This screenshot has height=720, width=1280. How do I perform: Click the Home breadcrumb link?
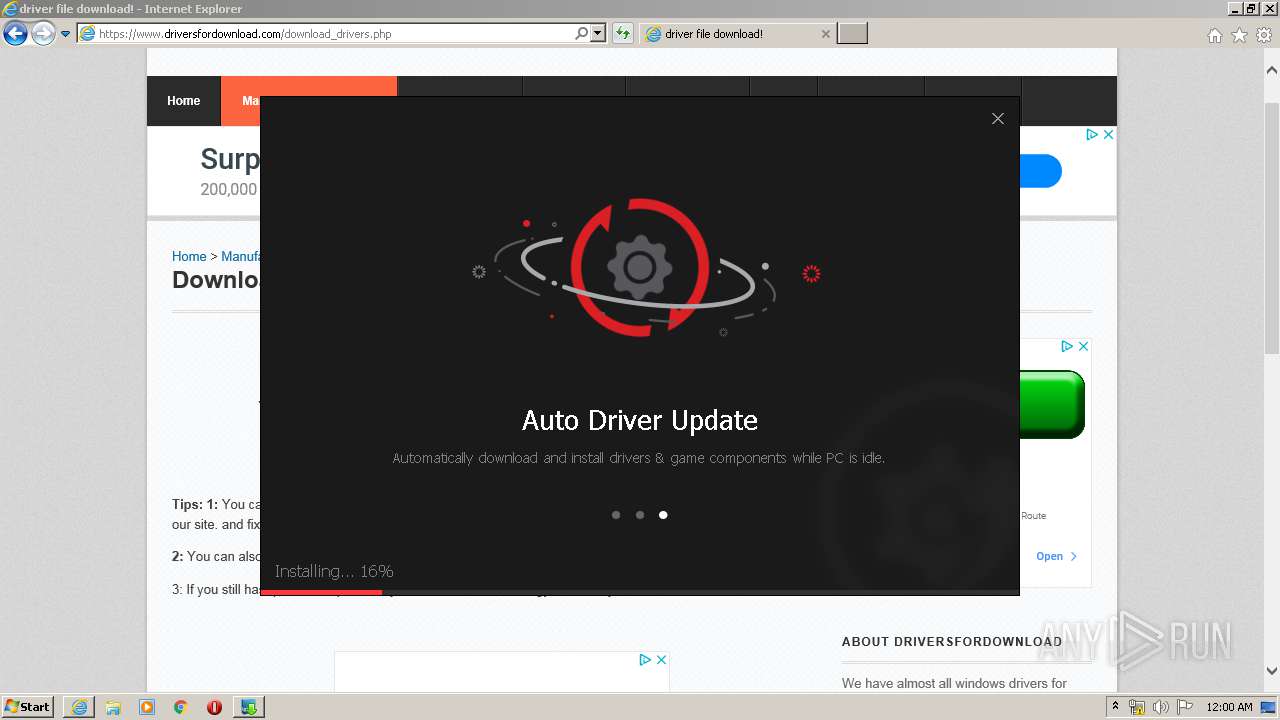(x=189, y=256)
